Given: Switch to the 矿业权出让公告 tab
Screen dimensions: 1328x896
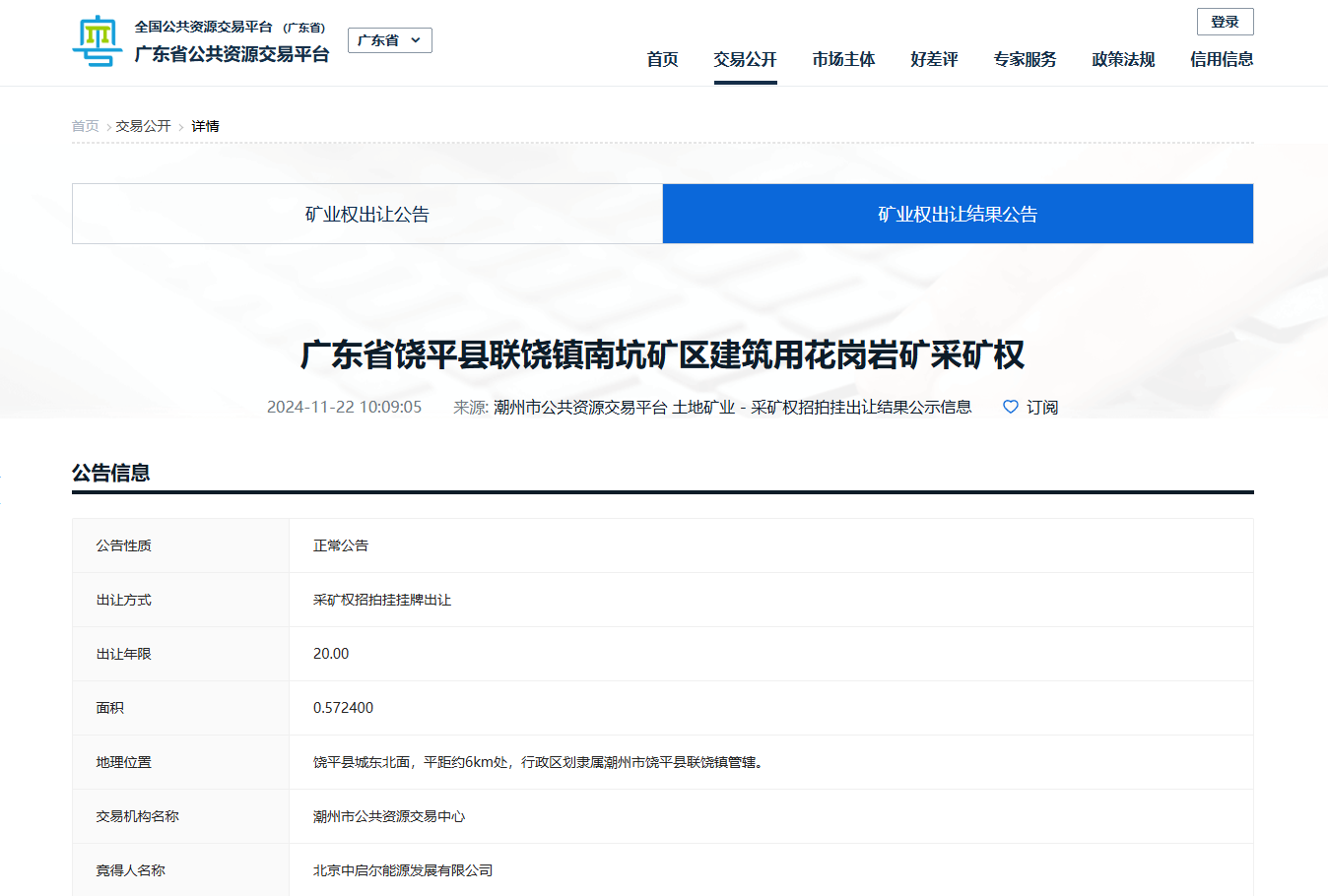Looking at the screenshot, I should click(x=367, y=214).
